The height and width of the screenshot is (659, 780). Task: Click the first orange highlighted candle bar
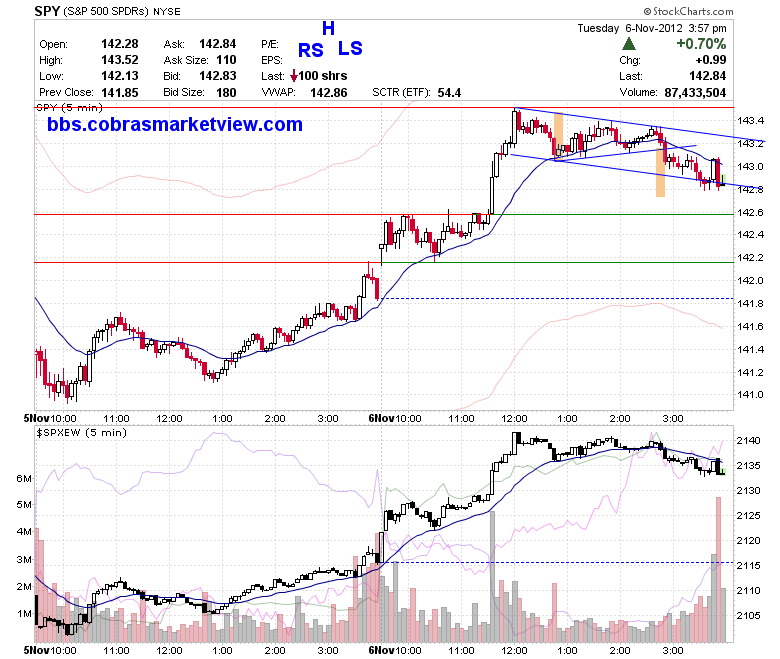[558, 135]
